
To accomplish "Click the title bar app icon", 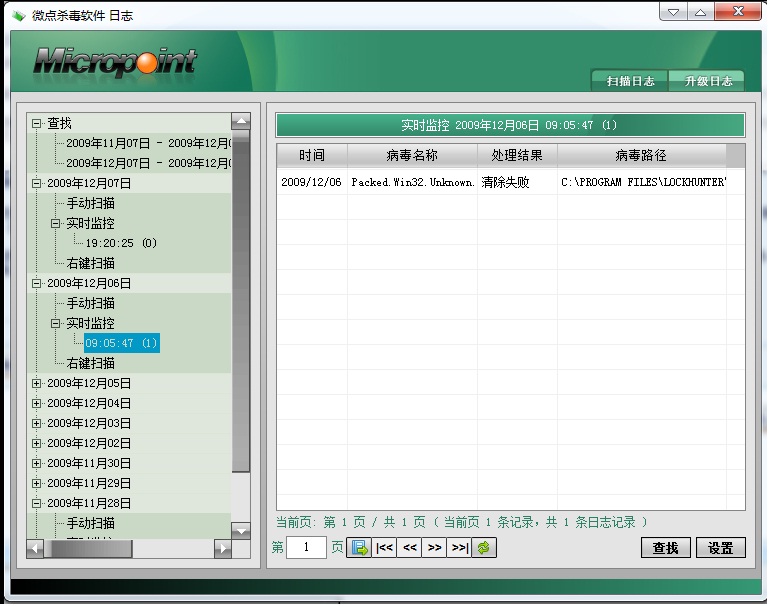I will [x=19, y=16].
